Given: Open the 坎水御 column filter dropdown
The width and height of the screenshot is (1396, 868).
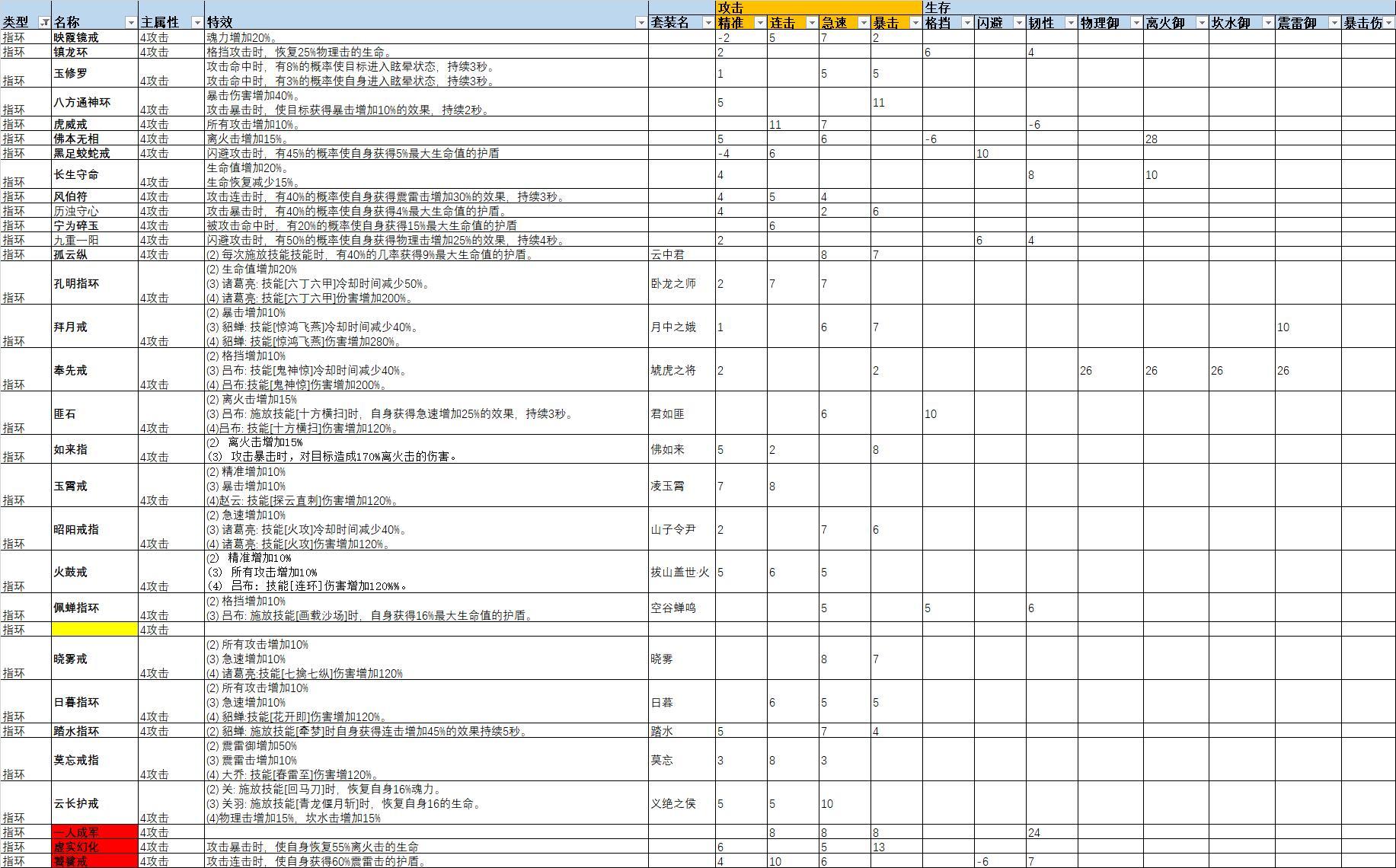Looking at the screenshot, I should pyautogui.click(x=1267, y=23).
